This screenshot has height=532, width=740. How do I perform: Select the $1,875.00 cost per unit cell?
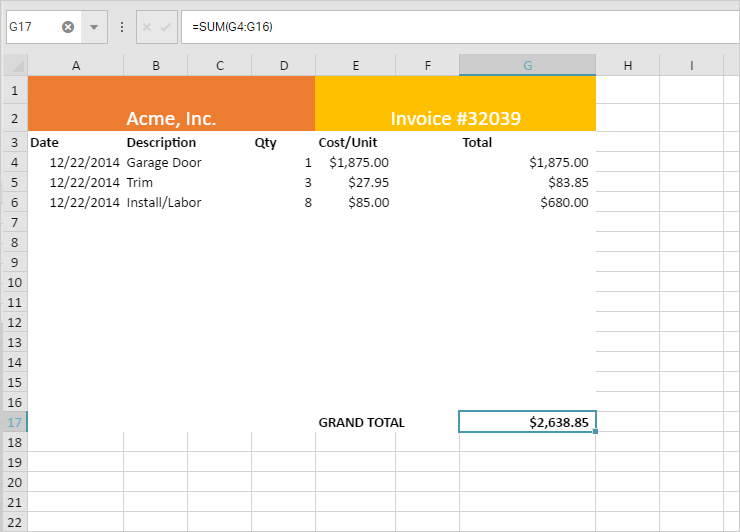point(356,162)
